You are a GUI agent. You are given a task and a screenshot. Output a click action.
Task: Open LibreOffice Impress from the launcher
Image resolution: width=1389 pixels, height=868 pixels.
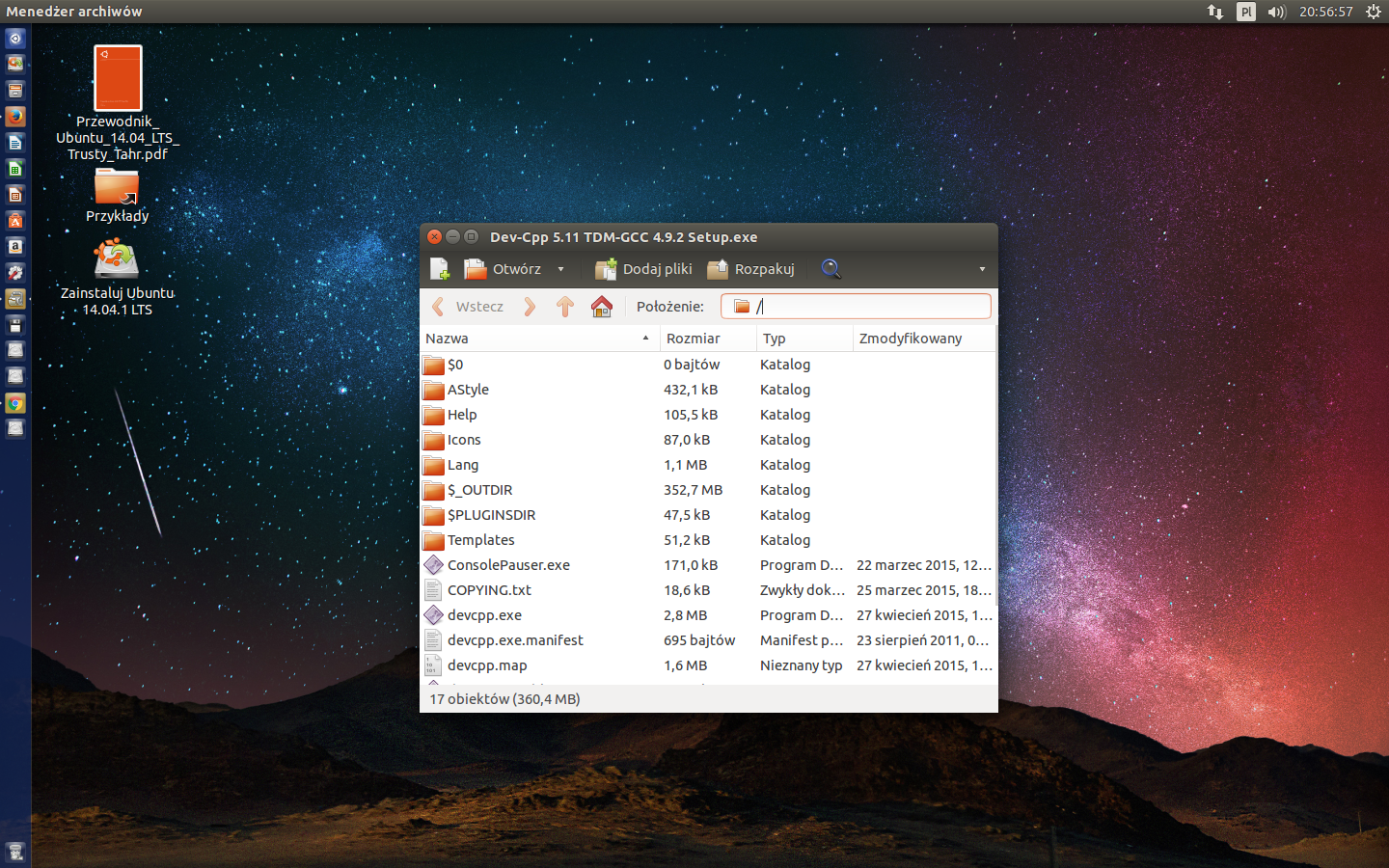click(x=15, y=195)
